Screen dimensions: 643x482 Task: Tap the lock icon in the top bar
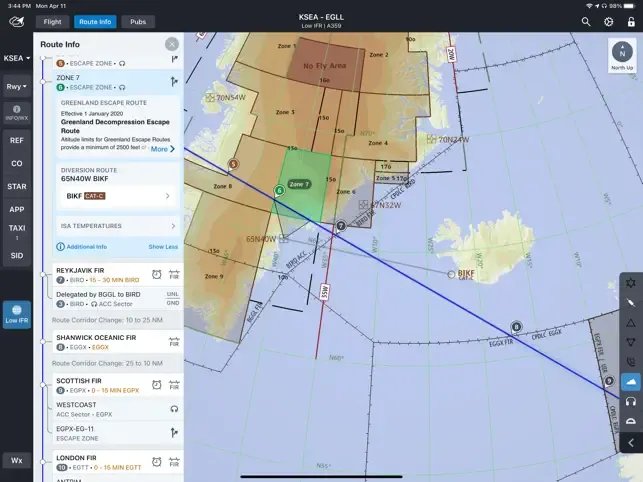tap(631, 22)
